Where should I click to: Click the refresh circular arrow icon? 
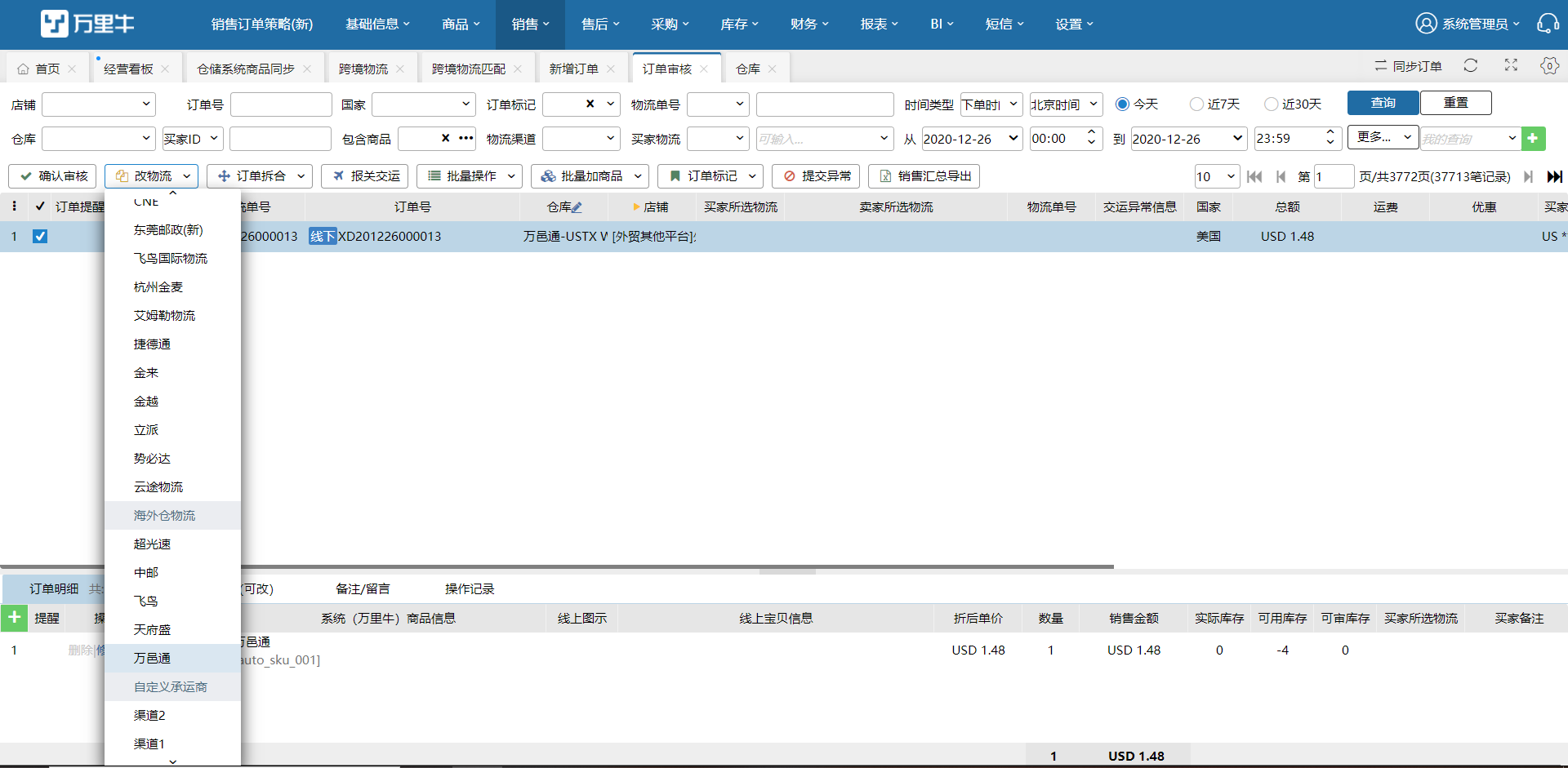tap(1471, 65)
